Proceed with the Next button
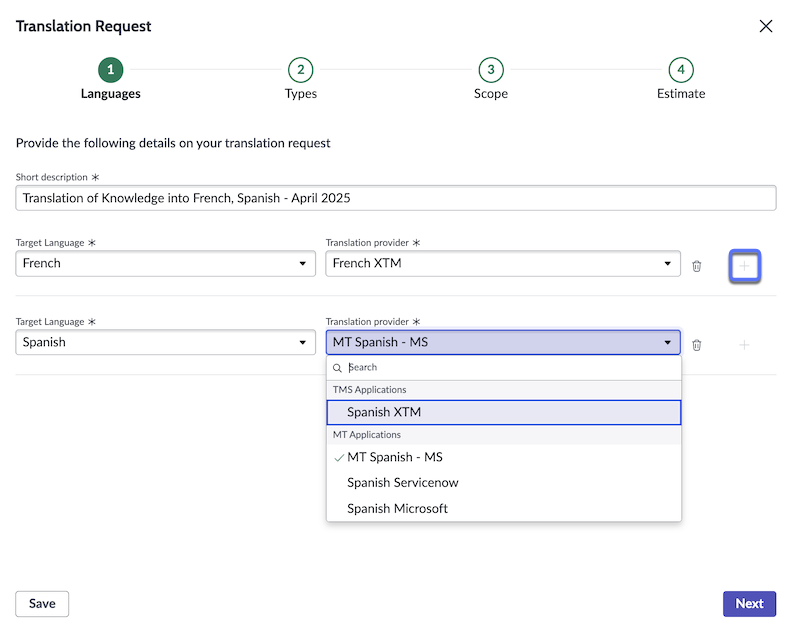 pos(749,604)
